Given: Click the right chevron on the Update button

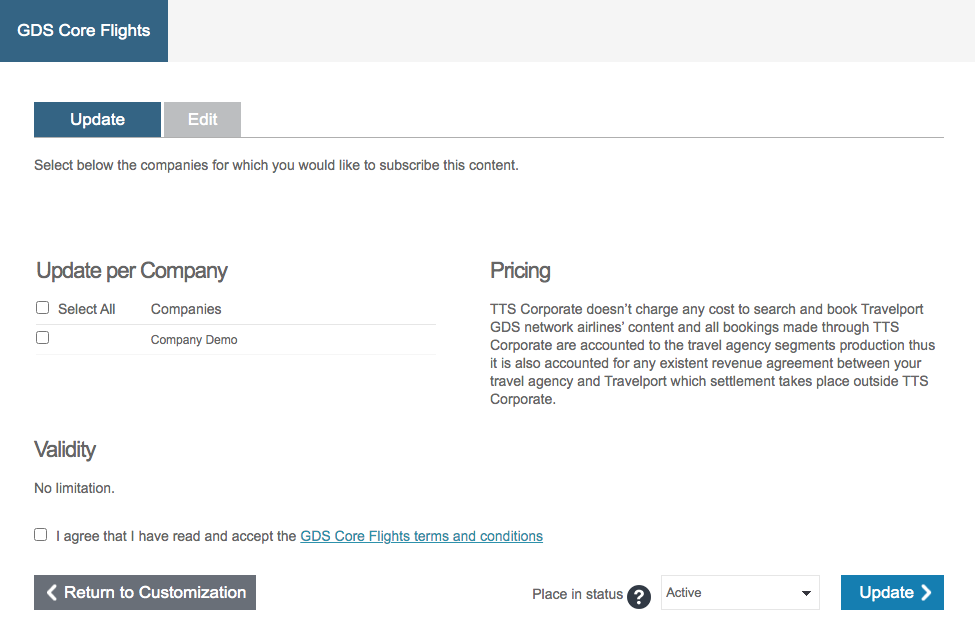Looking at the screenshot, I should [927, 593].
